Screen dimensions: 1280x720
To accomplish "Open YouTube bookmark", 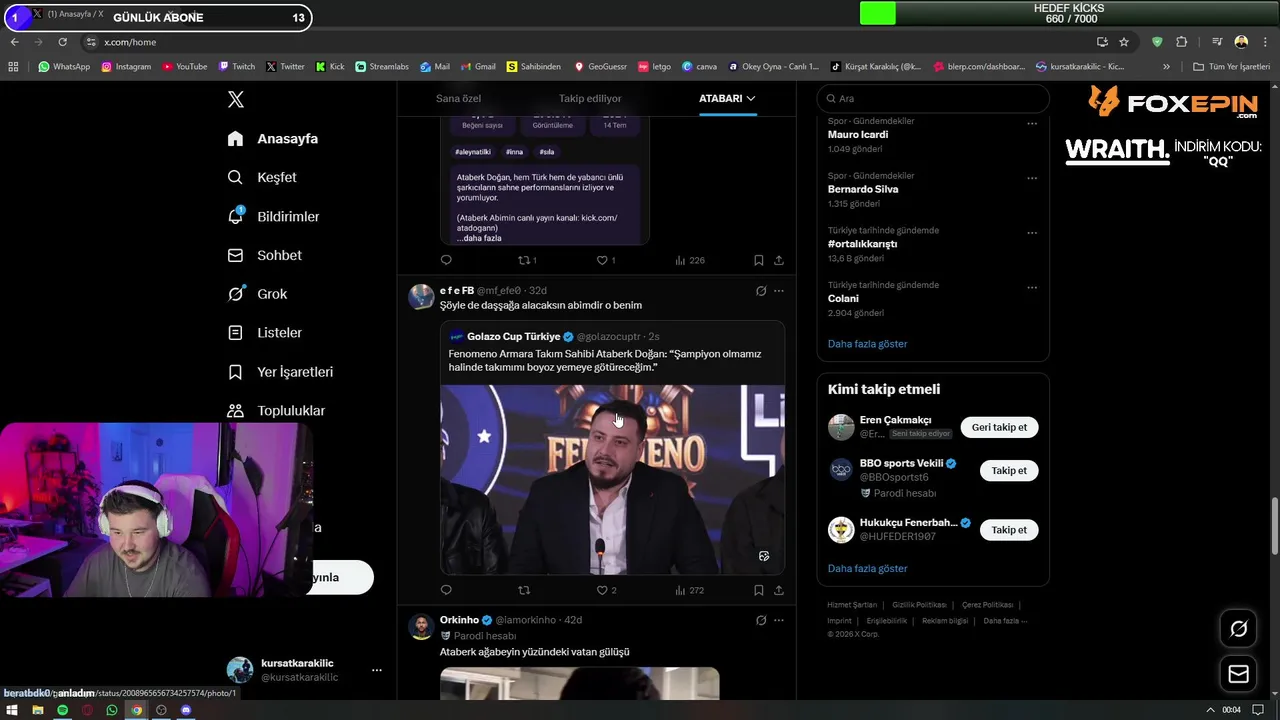I will click(x=185, y=67).
